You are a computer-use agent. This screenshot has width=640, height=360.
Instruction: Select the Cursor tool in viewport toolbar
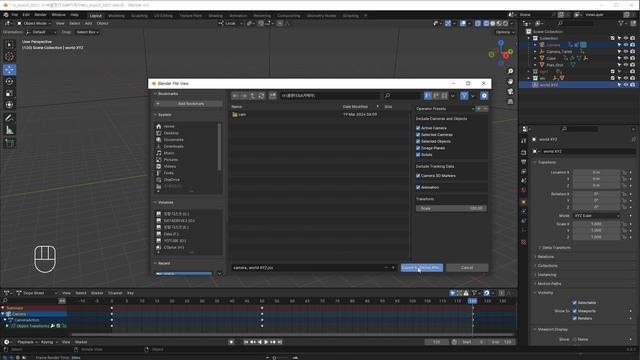[9, 56]
